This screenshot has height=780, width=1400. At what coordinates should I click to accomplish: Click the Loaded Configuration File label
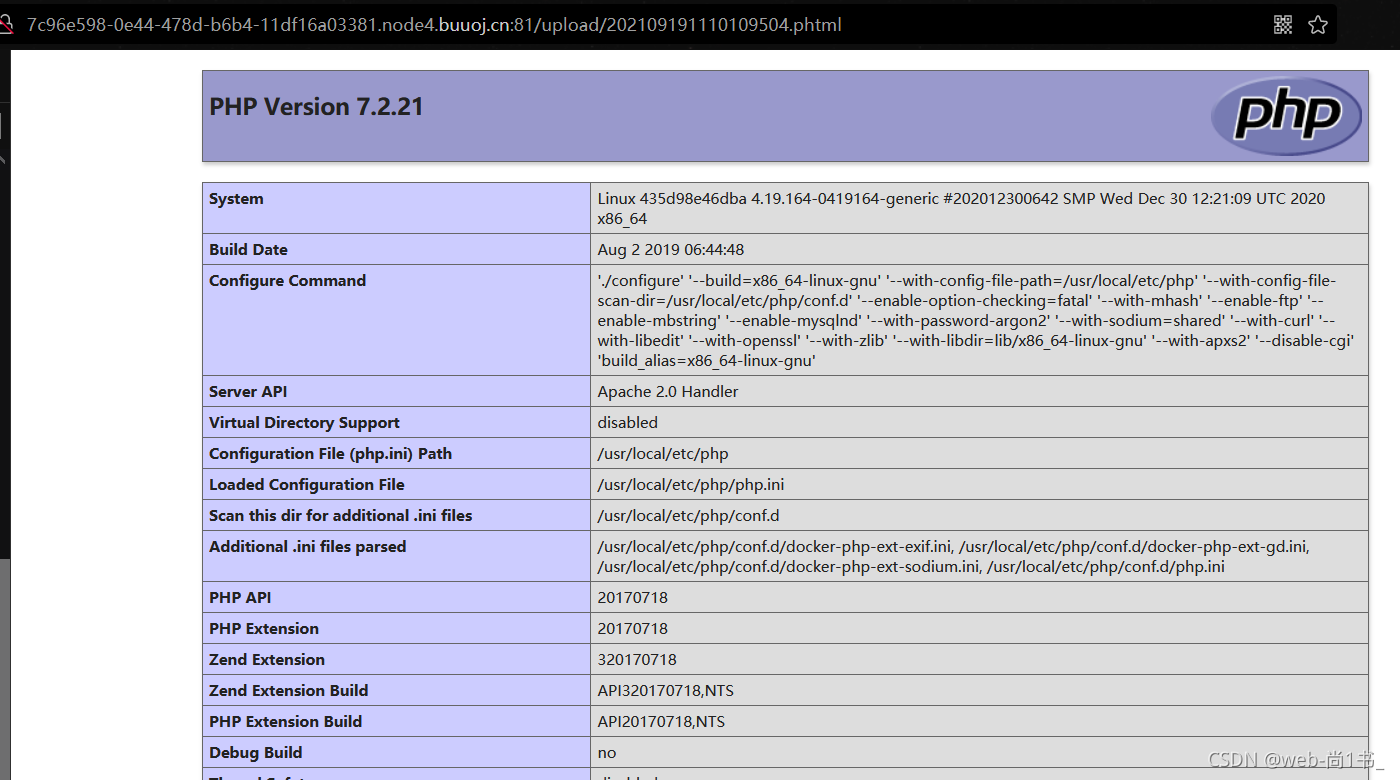(x=307, y=485)
